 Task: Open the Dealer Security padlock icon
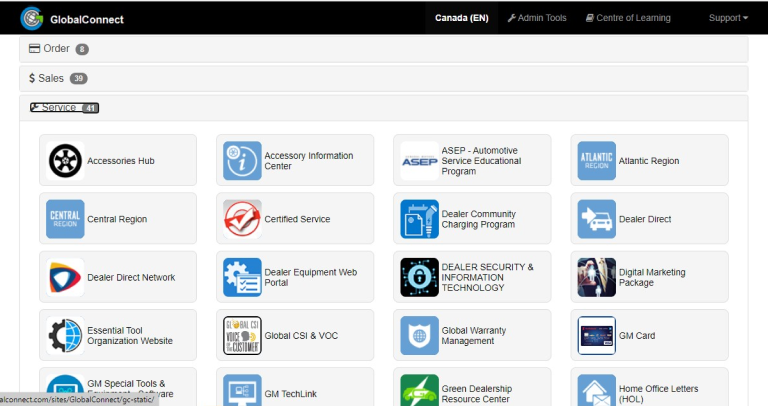coord(419,277)
